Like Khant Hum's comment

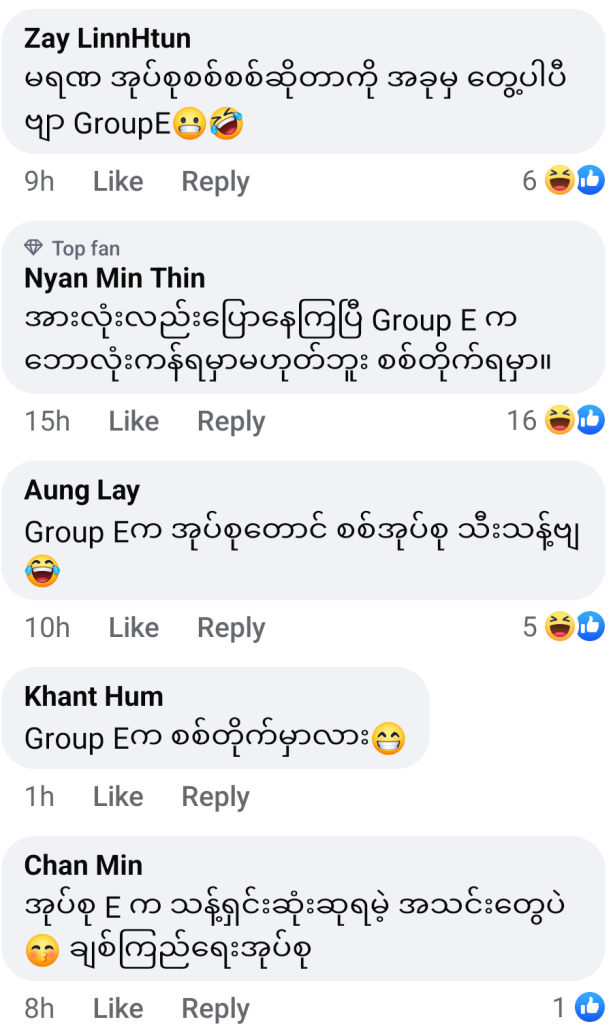118,797
